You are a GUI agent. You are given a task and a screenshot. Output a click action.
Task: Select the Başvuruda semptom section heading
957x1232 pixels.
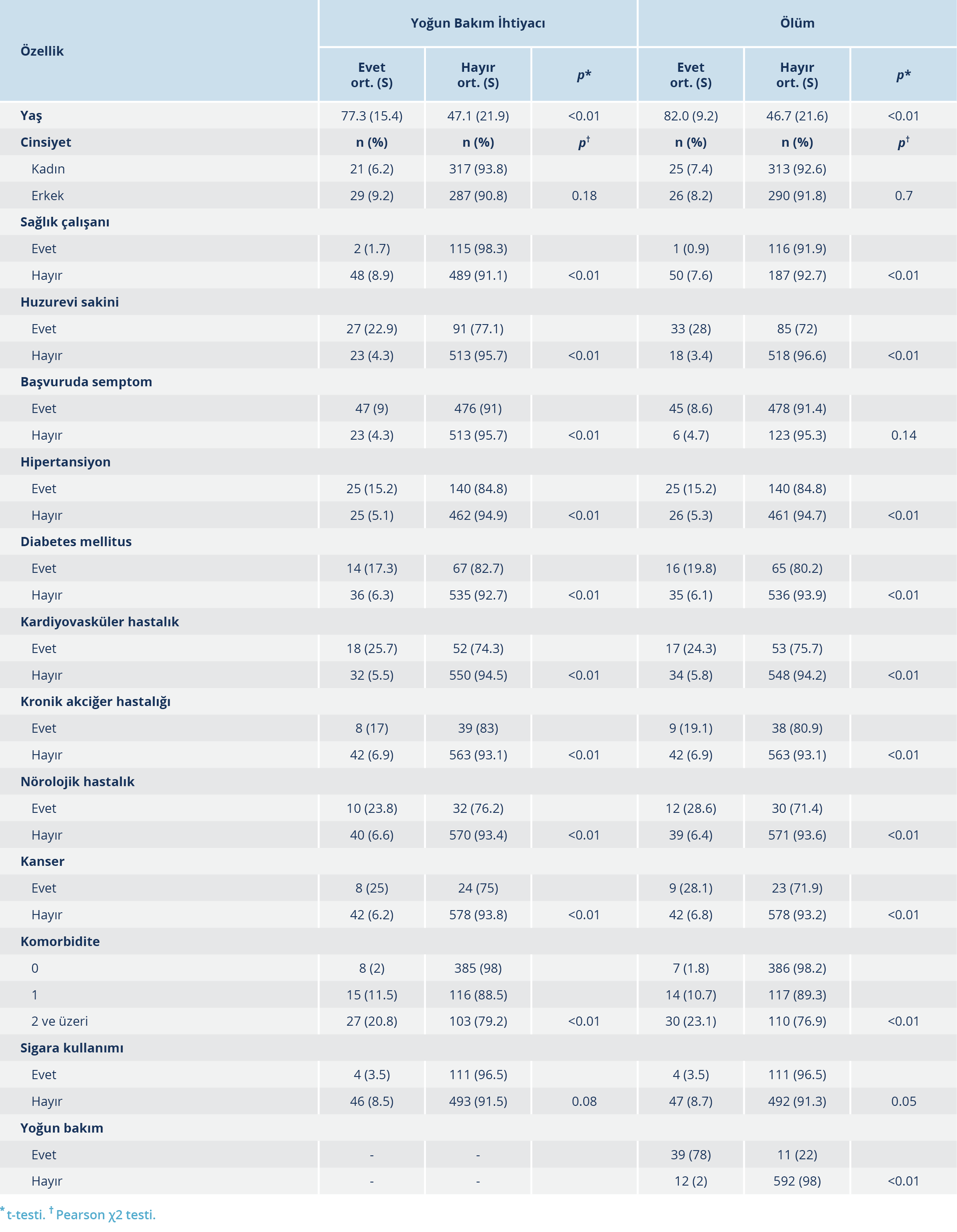(86, 382)
